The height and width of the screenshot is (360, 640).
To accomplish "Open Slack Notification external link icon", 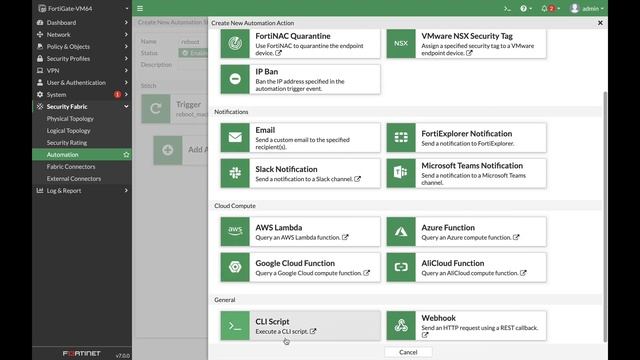I will click(x=358, y=179).
